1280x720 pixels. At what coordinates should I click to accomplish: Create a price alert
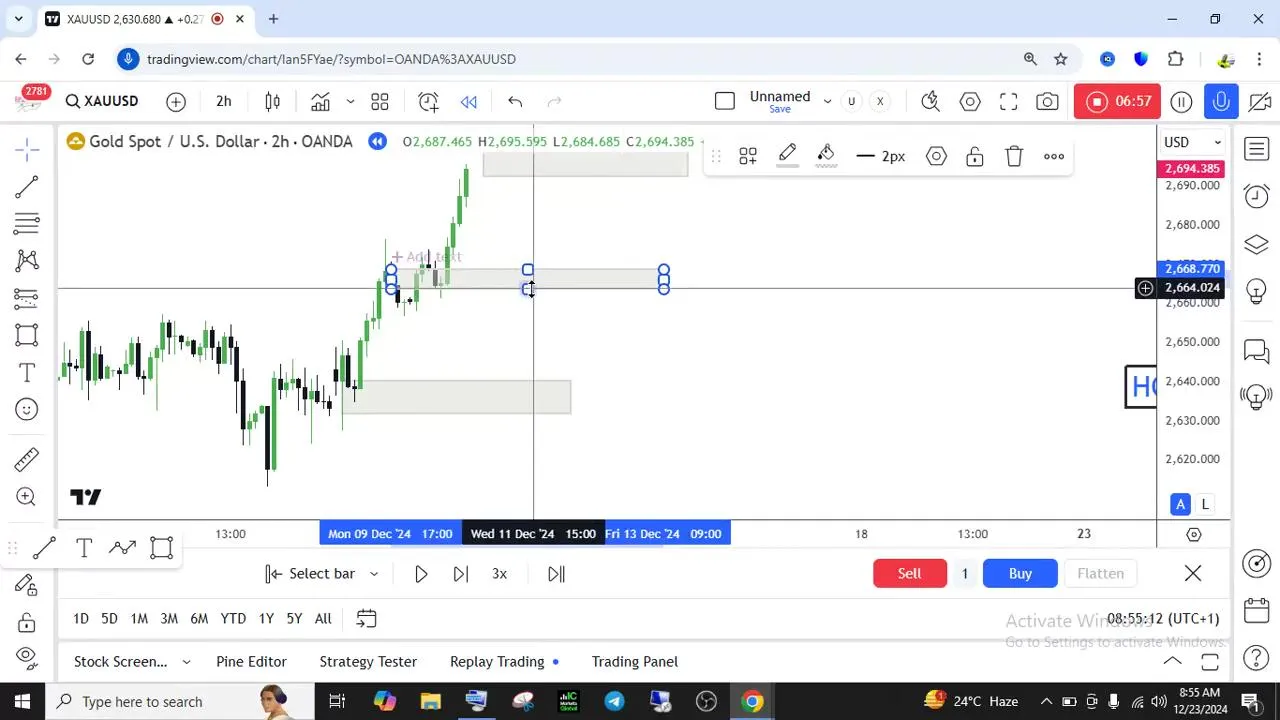point(428,101)
